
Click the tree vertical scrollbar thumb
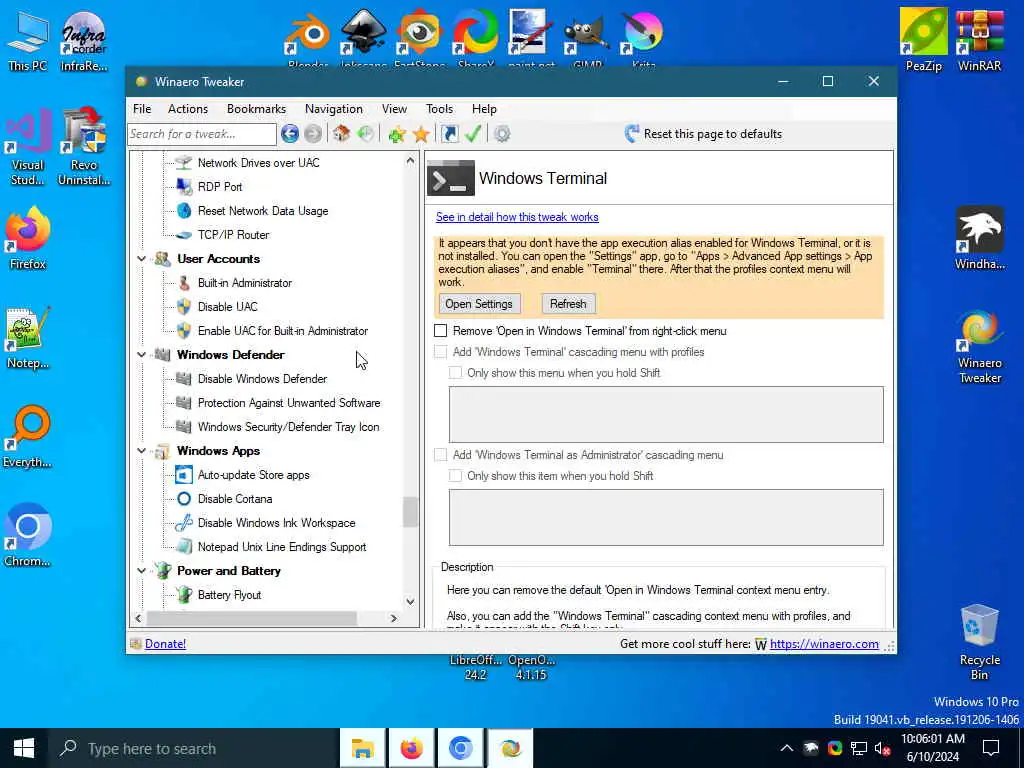[410, 512]
